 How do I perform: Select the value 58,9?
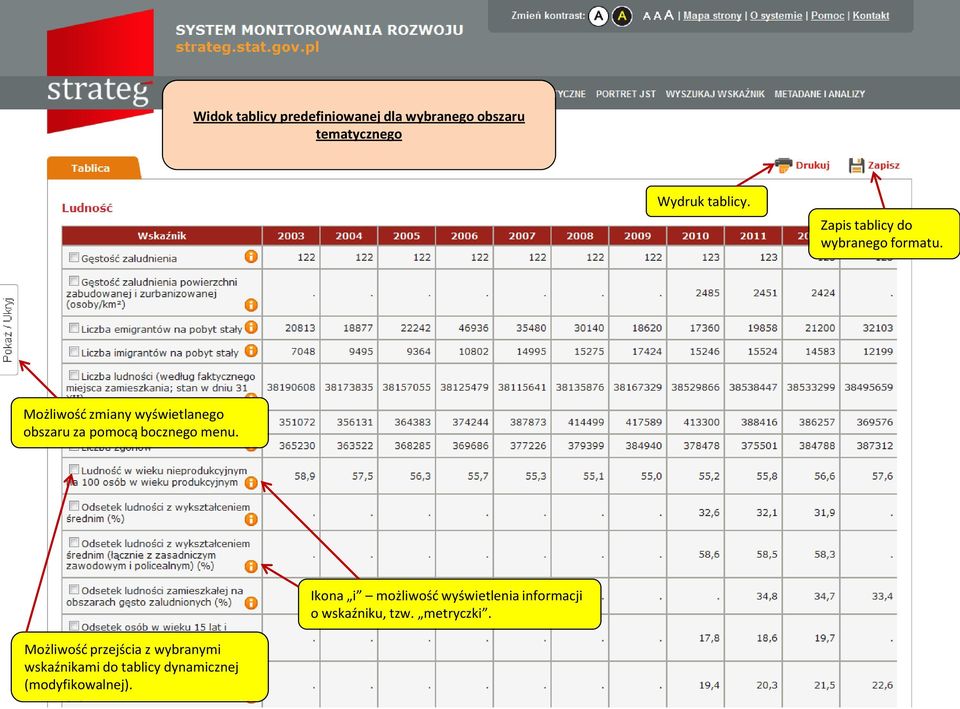coord(304,476)
